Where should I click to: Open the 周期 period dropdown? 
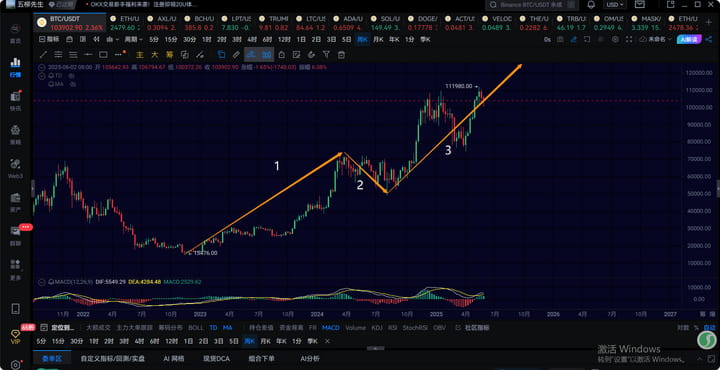(x=134, y=39)
